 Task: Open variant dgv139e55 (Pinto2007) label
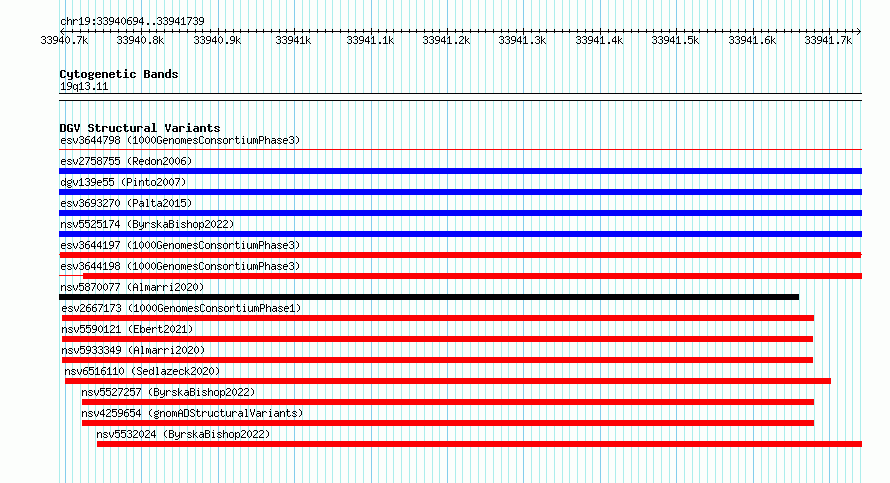coord(123,182)
